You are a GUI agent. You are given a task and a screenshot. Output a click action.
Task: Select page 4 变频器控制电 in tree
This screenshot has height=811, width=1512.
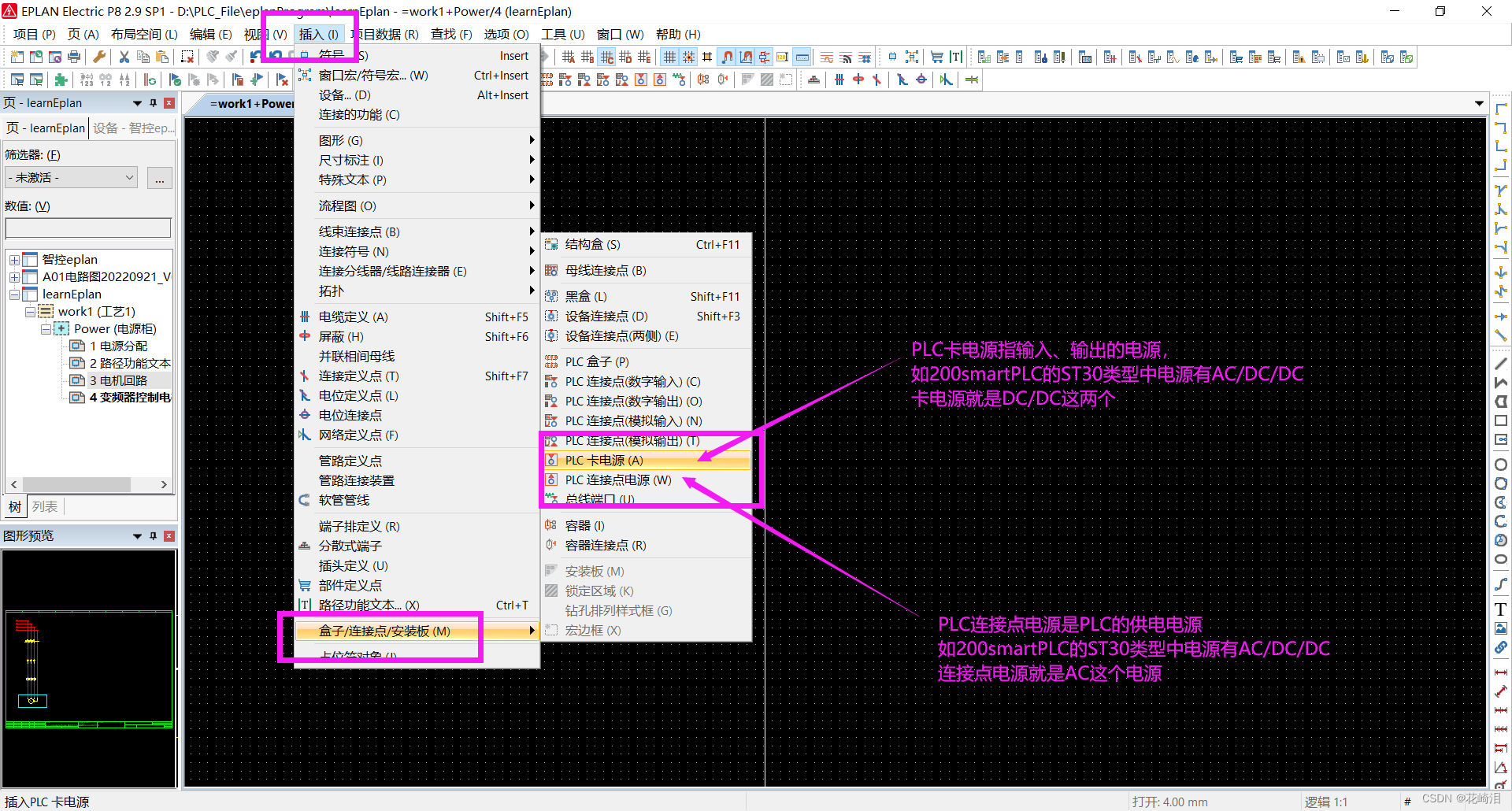pyautogui.click(x=121, y=398)
